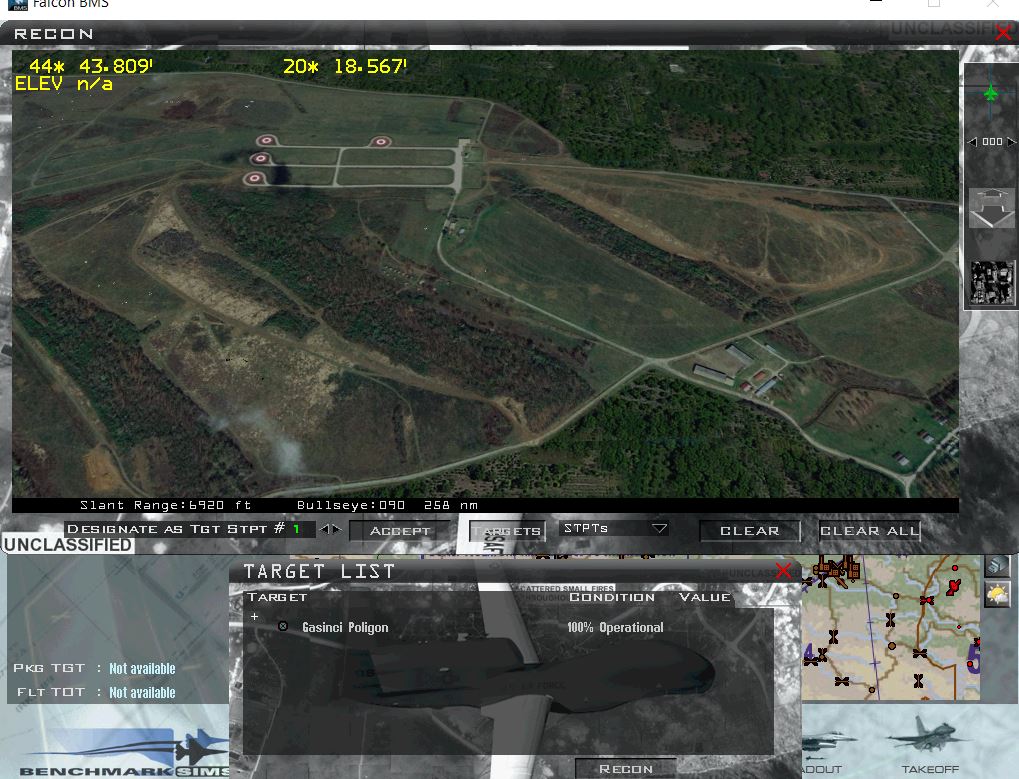Open the STPTs dropdown
This screenshot has width=1019, height=779.
click(615, 528)
